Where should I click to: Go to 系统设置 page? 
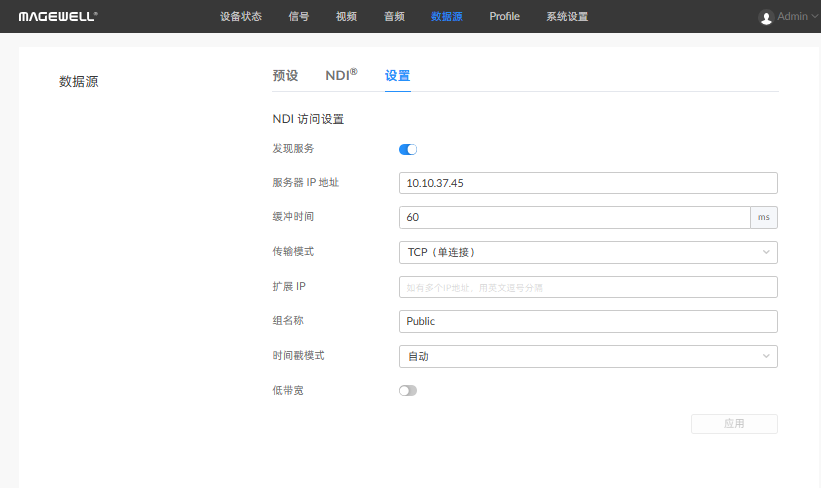click(567, 17)
